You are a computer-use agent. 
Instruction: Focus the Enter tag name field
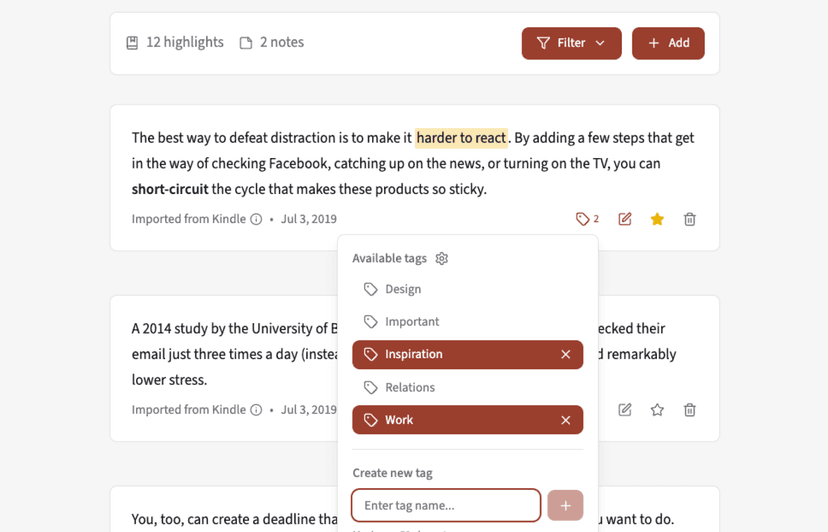pos(446,506)
